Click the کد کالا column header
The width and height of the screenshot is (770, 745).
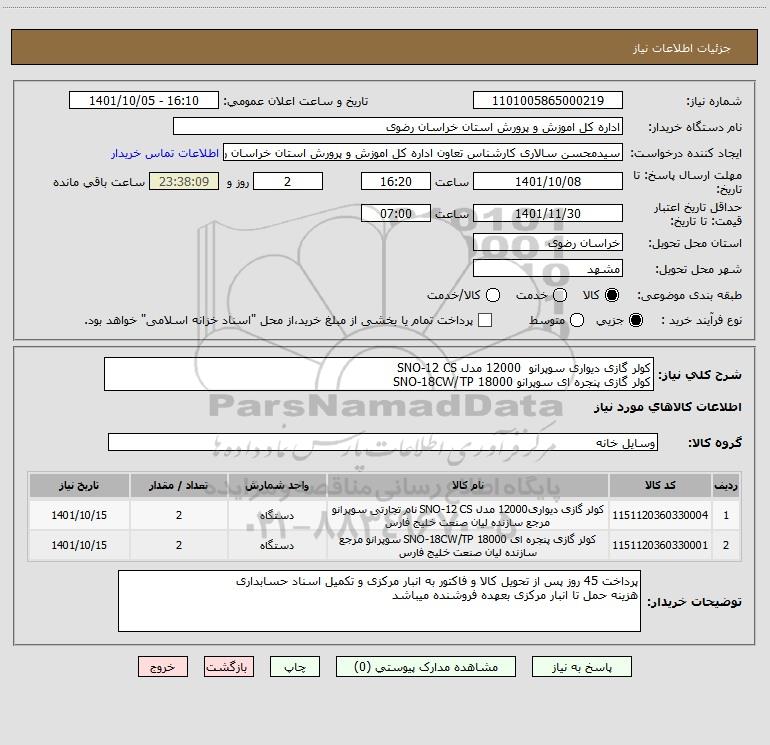pyautogui.click(x=660, y=486)
